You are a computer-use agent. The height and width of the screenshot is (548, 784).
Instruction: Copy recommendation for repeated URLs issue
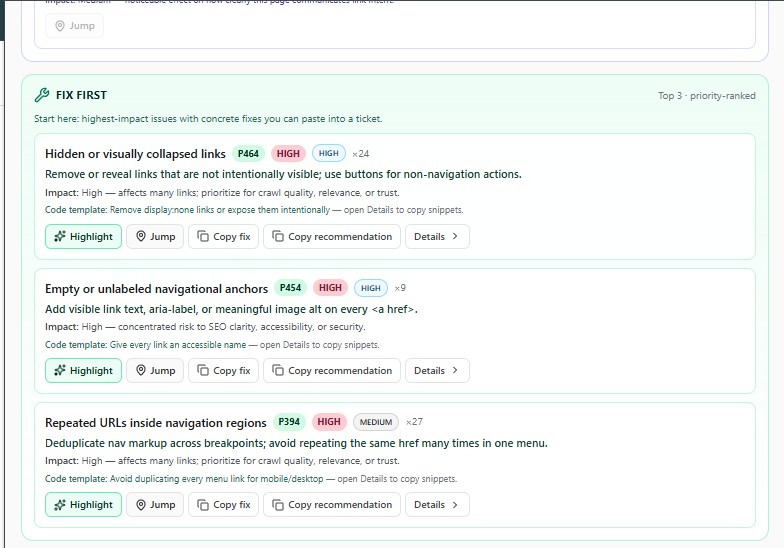point(332,505)
